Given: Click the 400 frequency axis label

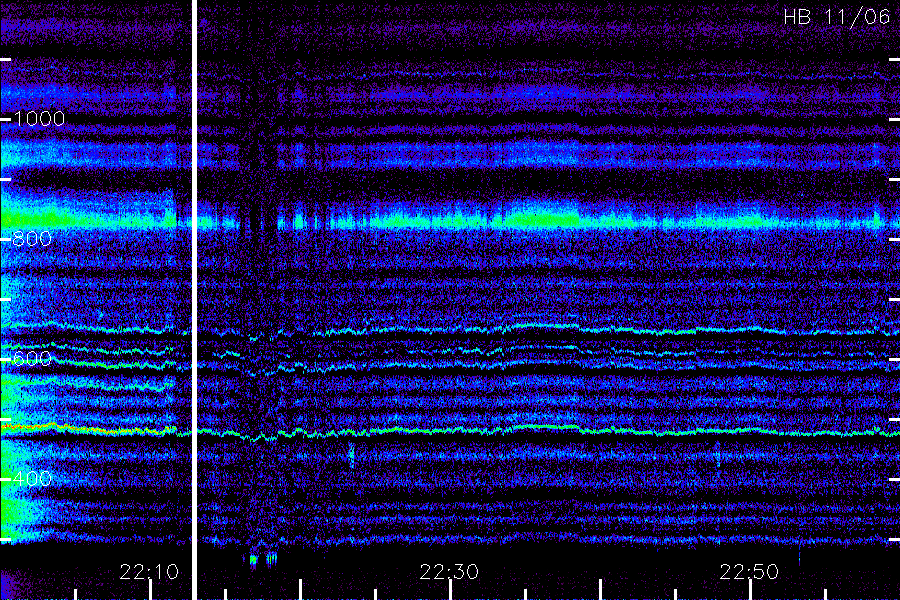Looking at the screenshot, I should click(32, 479).
